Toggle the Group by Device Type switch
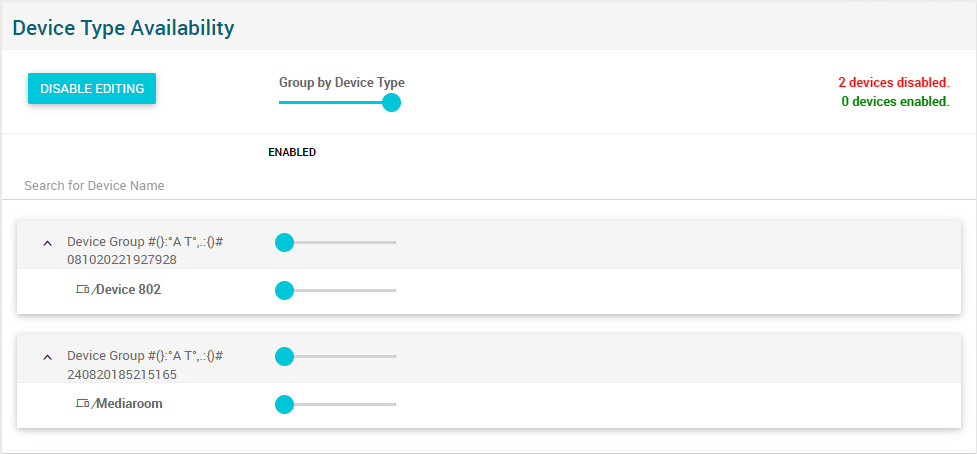The height and width of the screenshot is (454, 977). (x=391, y=102)
